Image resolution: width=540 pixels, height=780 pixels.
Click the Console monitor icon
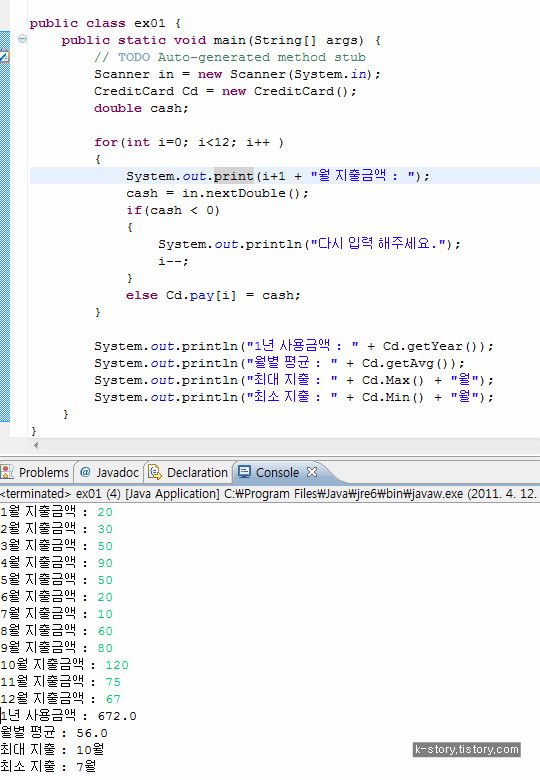(244, 472)
